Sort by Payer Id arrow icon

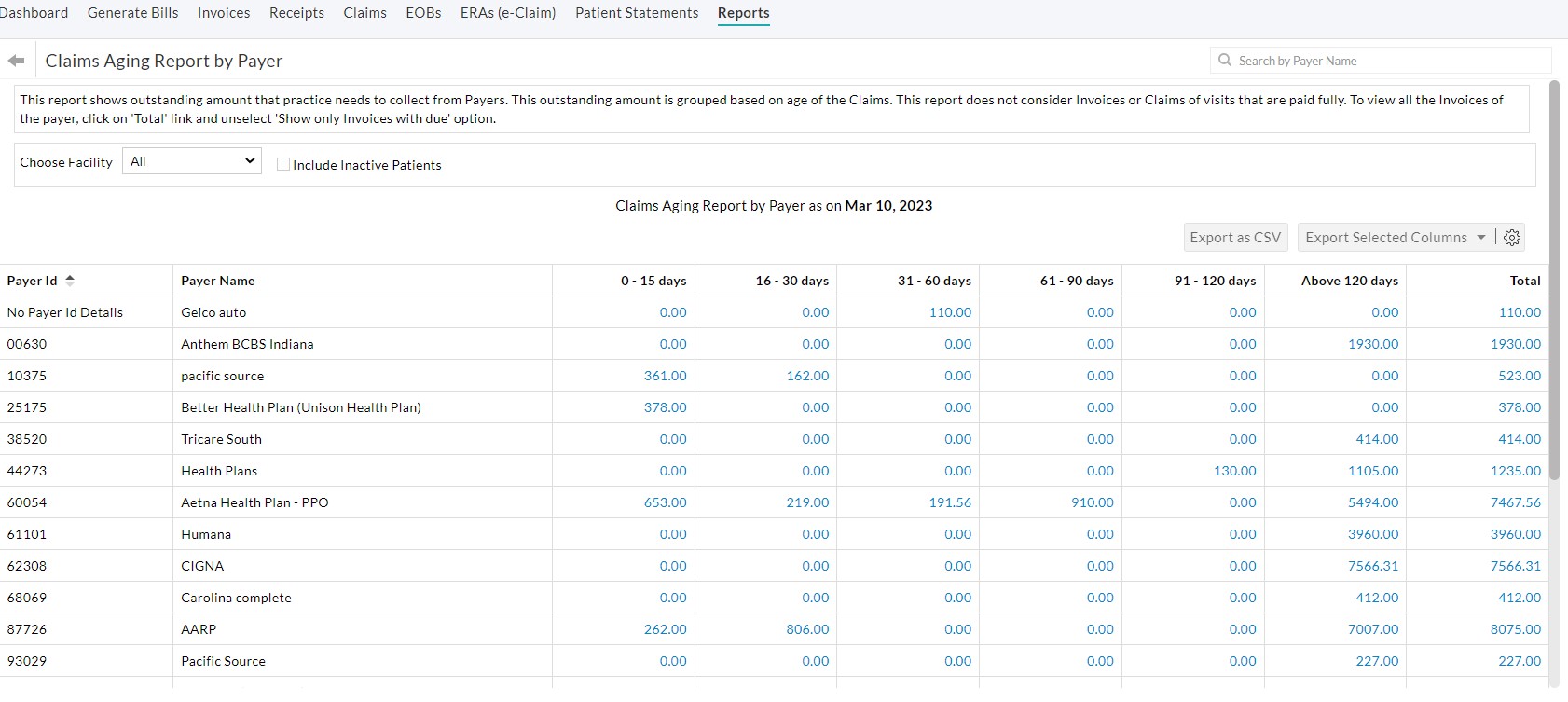70,281
